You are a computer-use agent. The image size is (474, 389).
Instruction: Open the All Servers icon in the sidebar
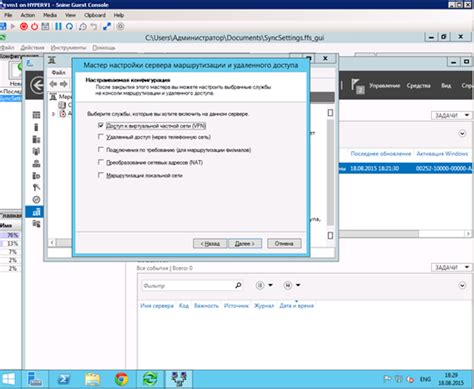point(36,139)
